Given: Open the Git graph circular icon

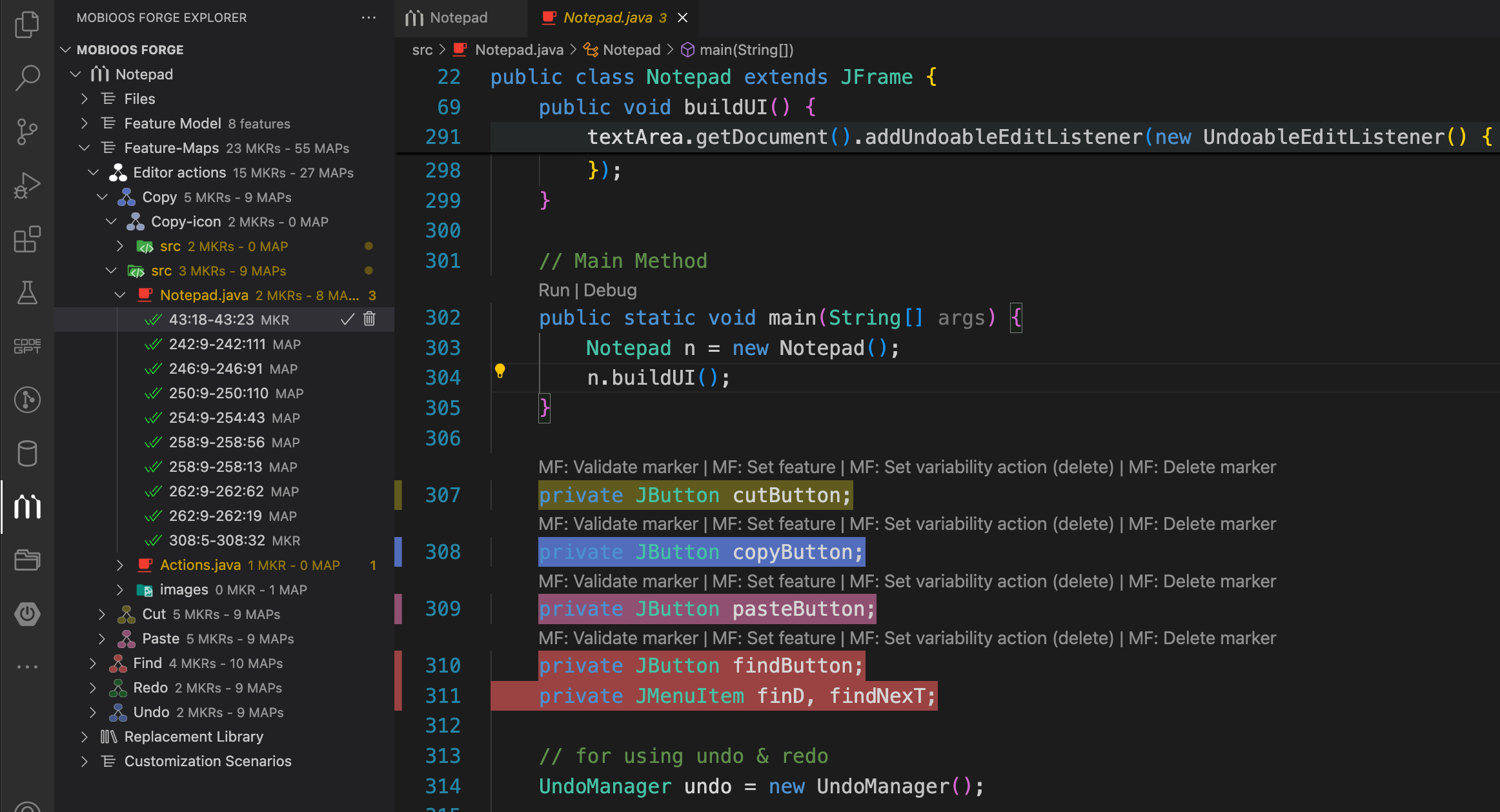Looking at the screenshot, I should coord(27,400).
